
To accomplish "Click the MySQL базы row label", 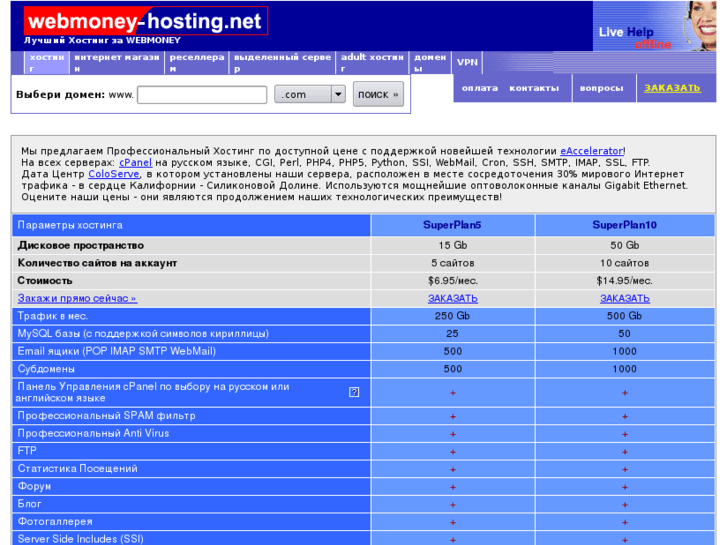I will [x=143, y=333].
